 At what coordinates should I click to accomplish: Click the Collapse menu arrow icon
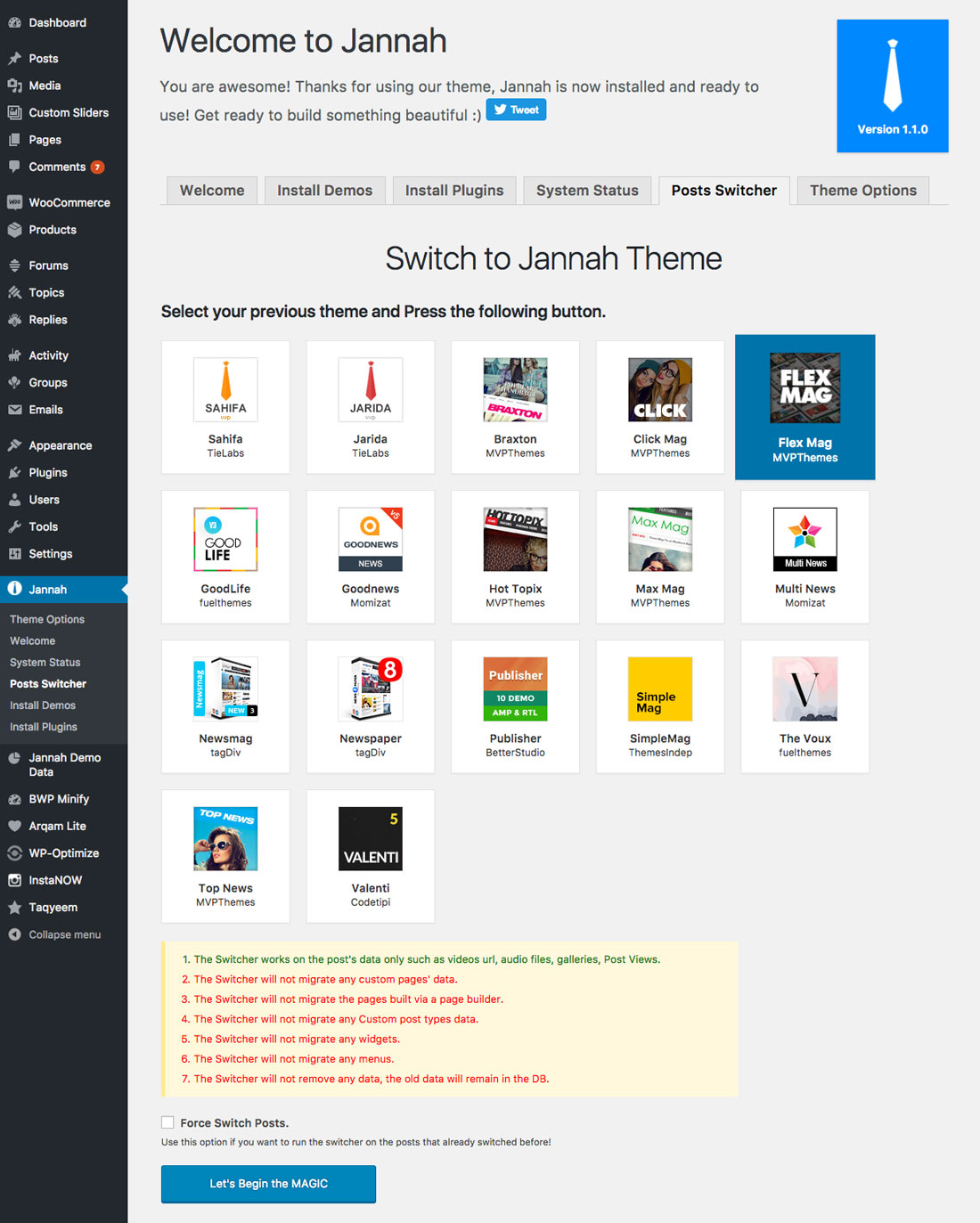click(14, 934)
